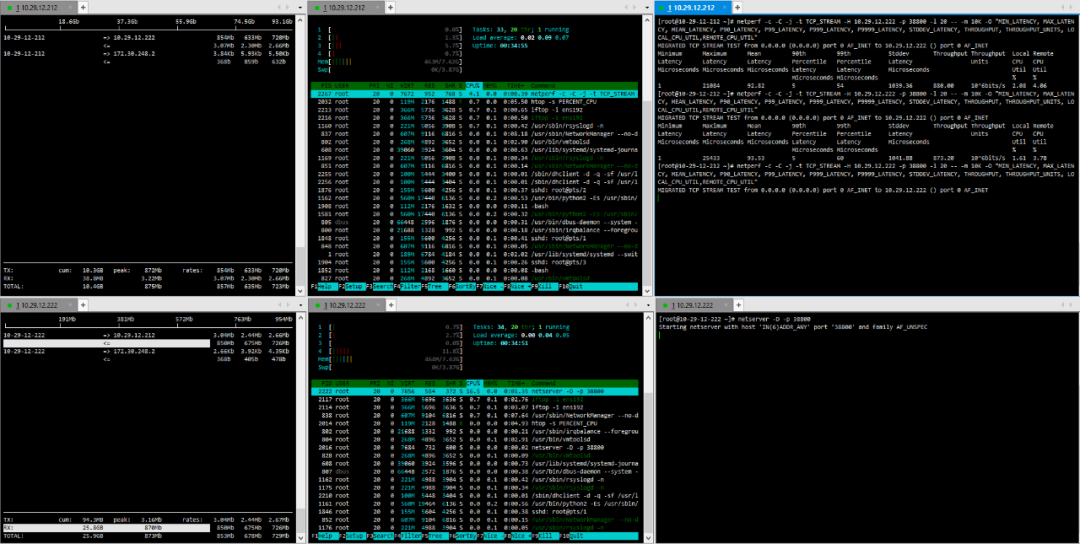Click F1 Help in htop on 10.29.12.212
The image size is (1080, 544).
[x=324, y=286]
